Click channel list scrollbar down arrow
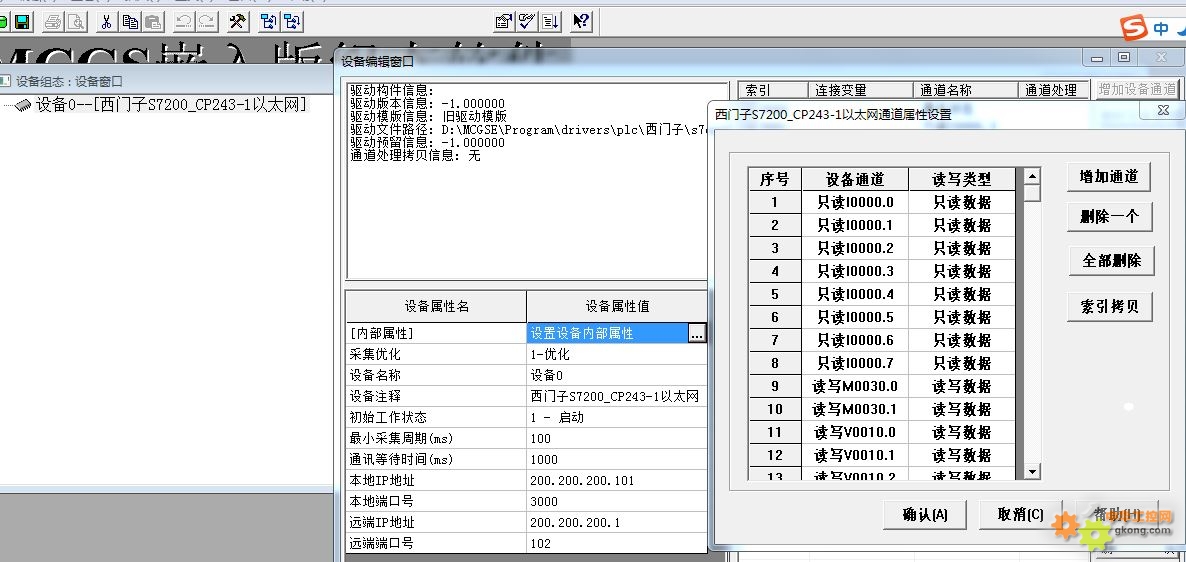 click(x=1032, y=472)
